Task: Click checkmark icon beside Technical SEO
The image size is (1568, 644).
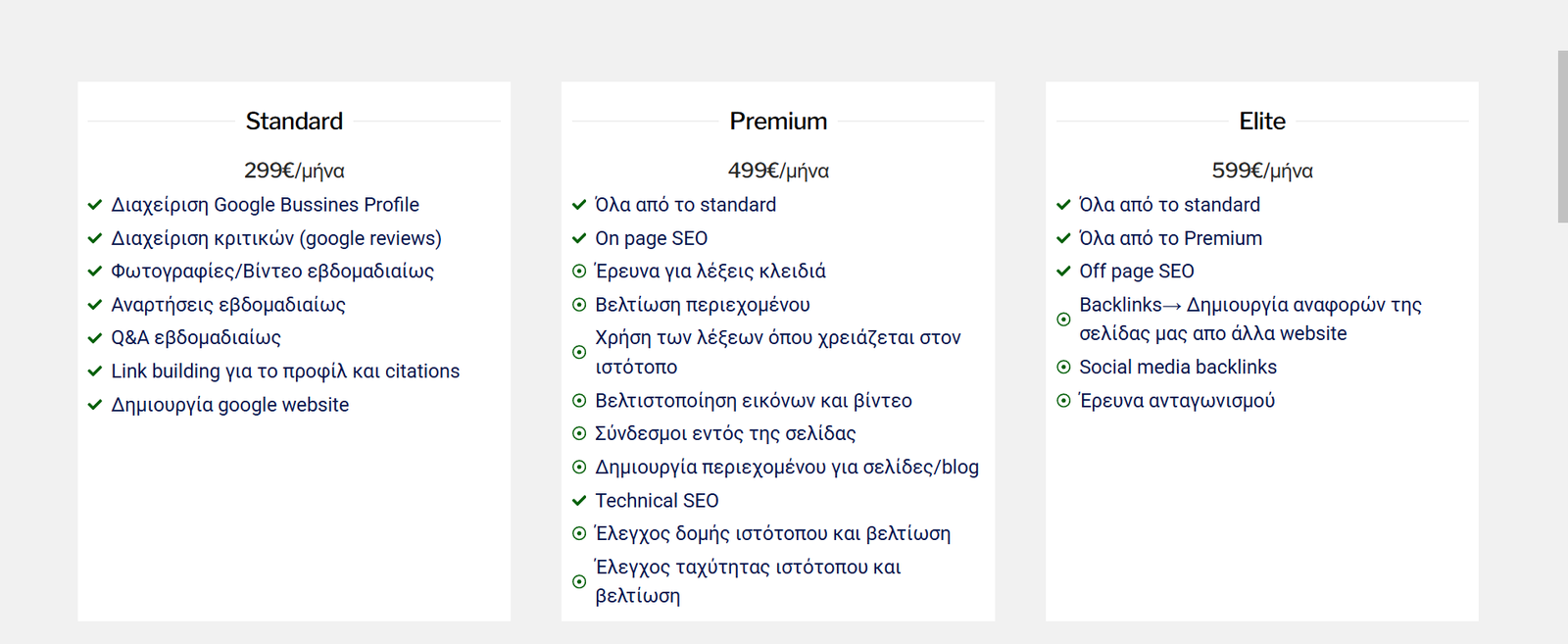Action: [579, 501]
